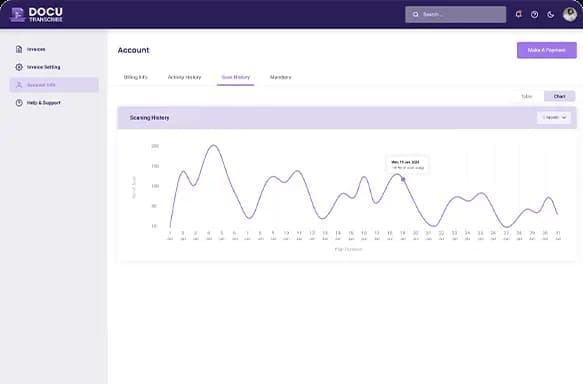This screenshot has height=384, width=583.
Task: Switch to Table view
Action: click(526, 96)
